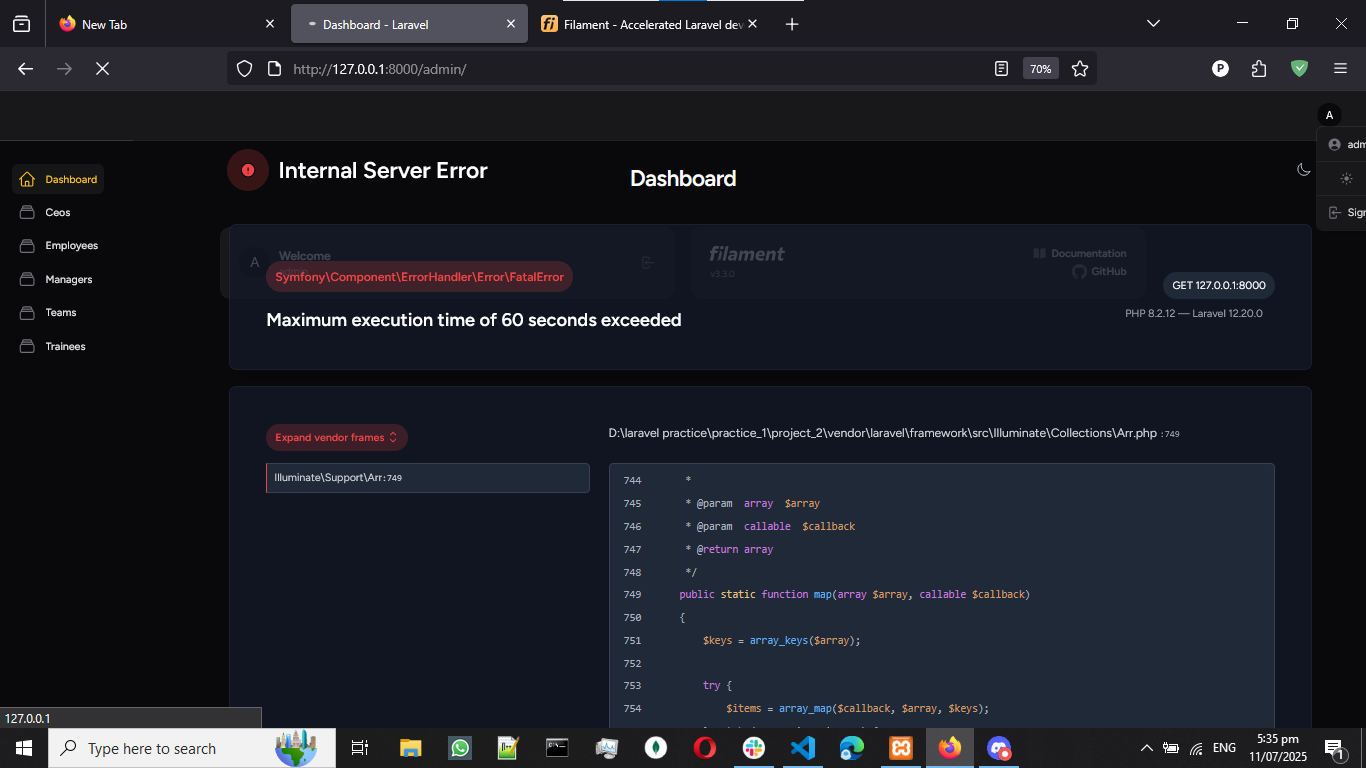
Task: Click the Managers folder icon
Action: pos(27,279)
